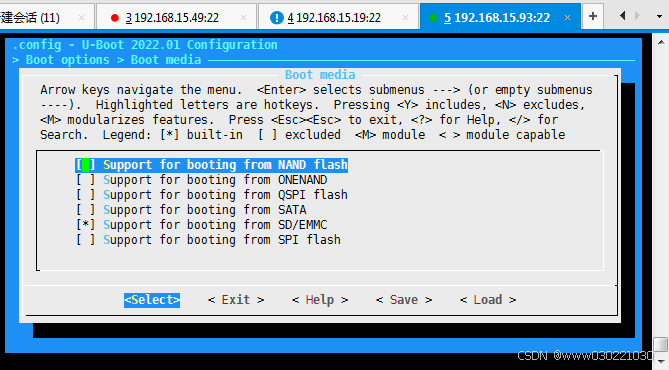669x370 pixels.
Task: Click blue alert icon on 192.168.15.19 tab
Action: (x=277, y=17)
